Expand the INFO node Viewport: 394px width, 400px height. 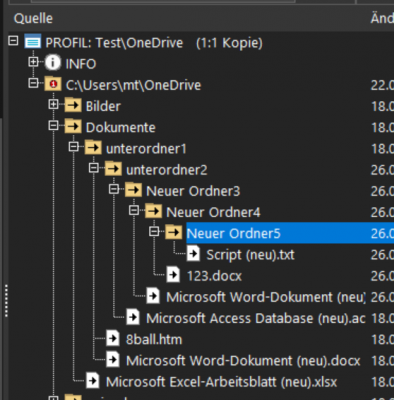pos(33,62)
